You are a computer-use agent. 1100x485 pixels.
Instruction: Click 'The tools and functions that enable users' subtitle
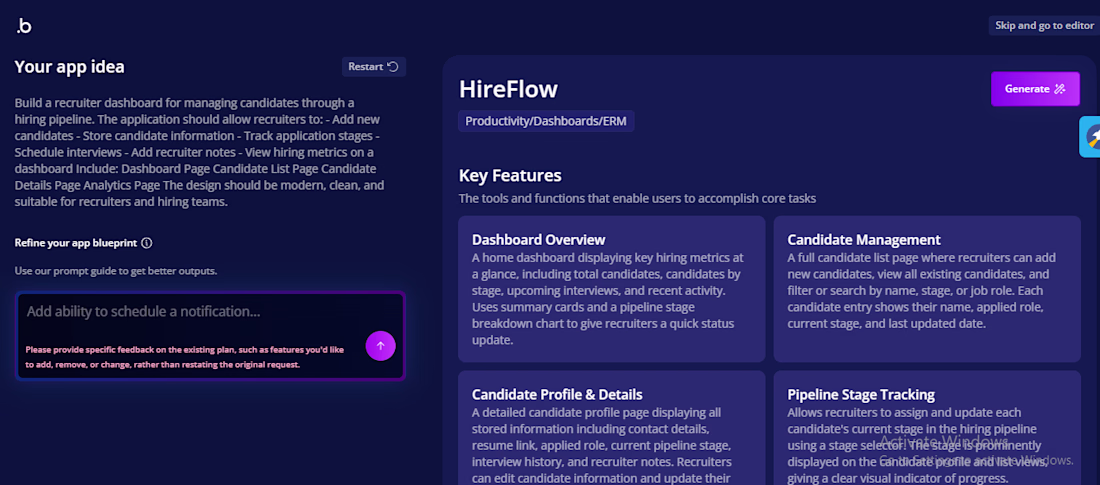[x=637, y=199]
